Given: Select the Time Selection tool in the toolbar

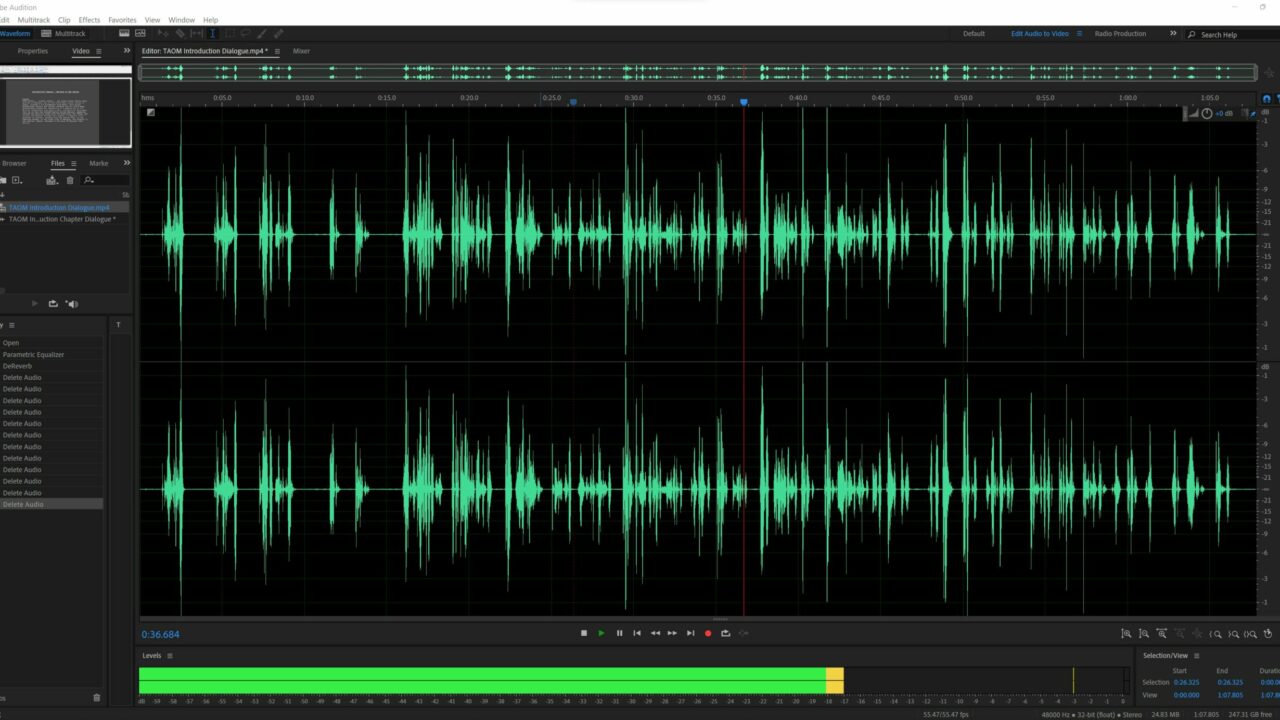Looking at the screenshot, I should pyautogui.click(x=212, y=33).
